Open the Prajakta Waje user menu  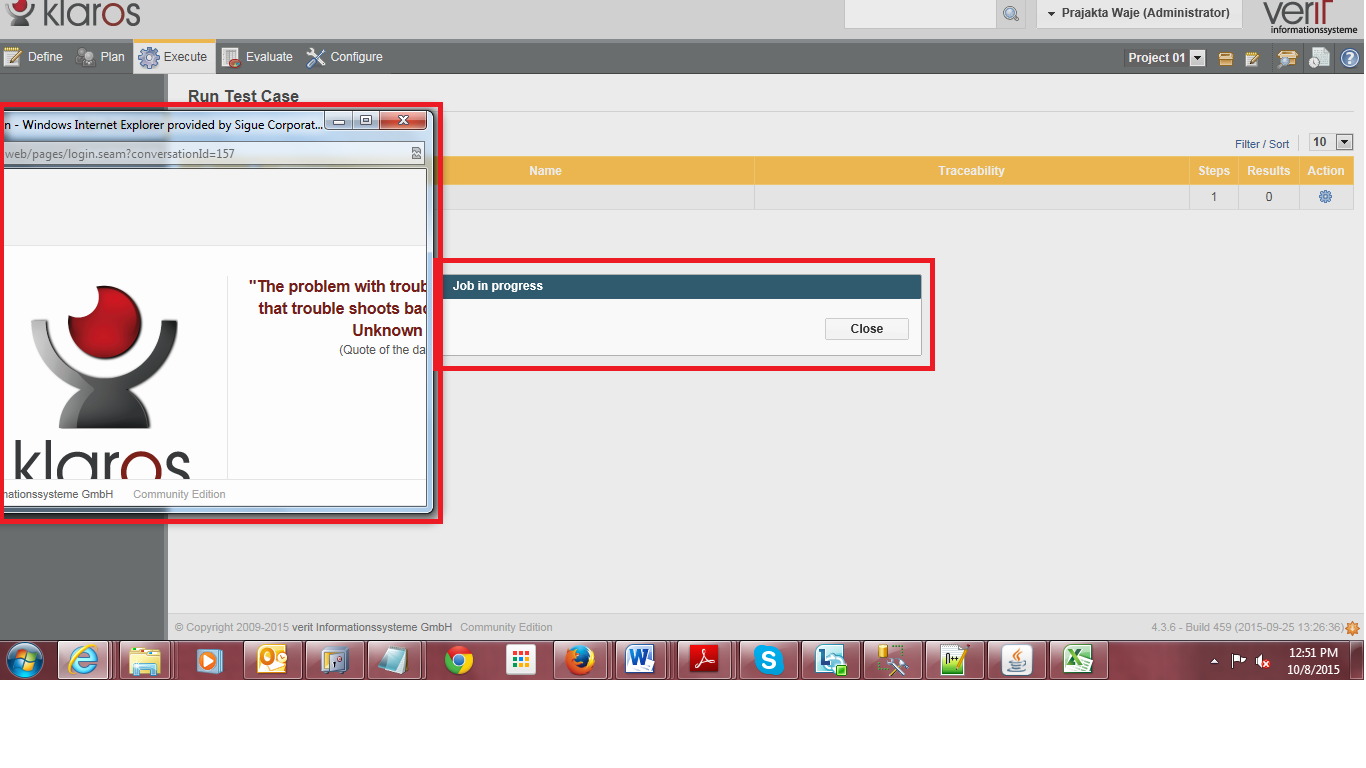1138,13
